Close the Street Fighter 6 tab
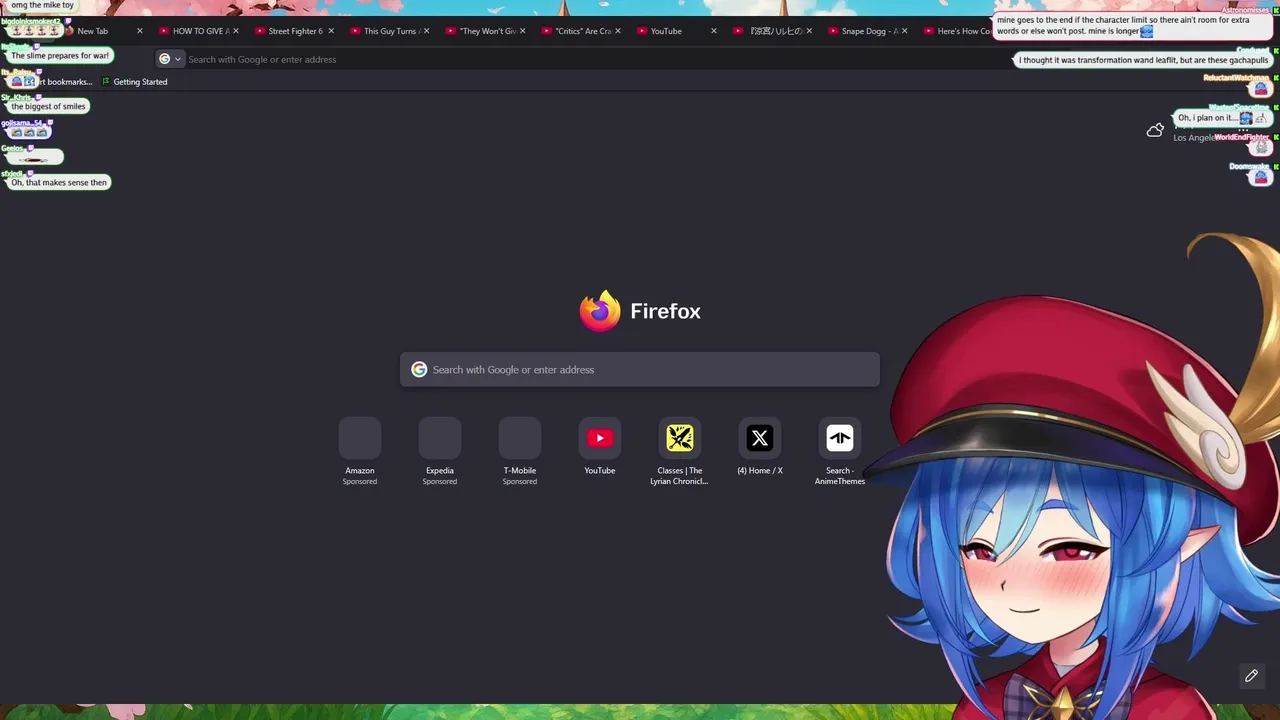Viewport: 1280px width, 720px height. tap(330, 31)
